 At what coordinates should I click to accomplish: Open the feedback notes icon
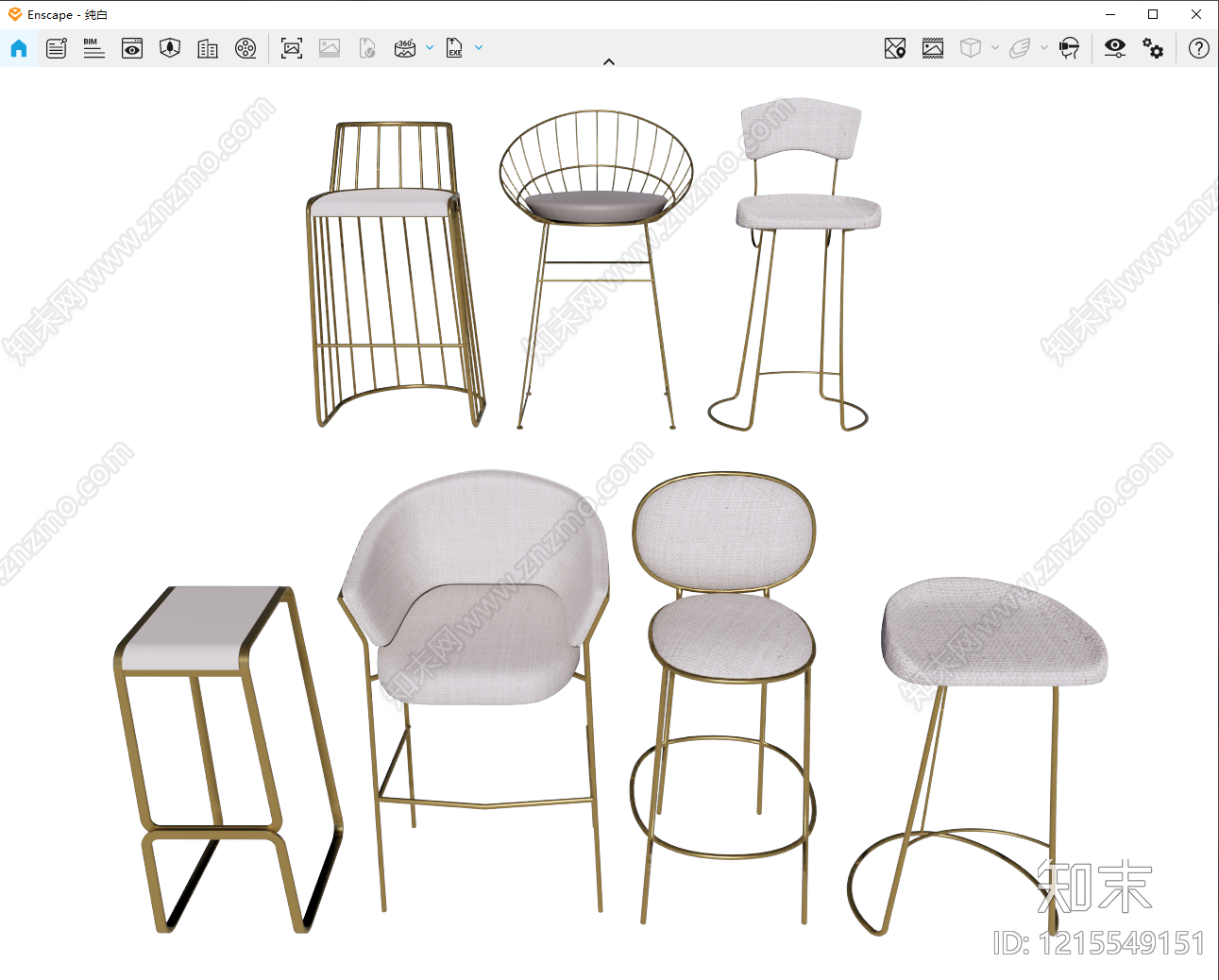[57, 48]
